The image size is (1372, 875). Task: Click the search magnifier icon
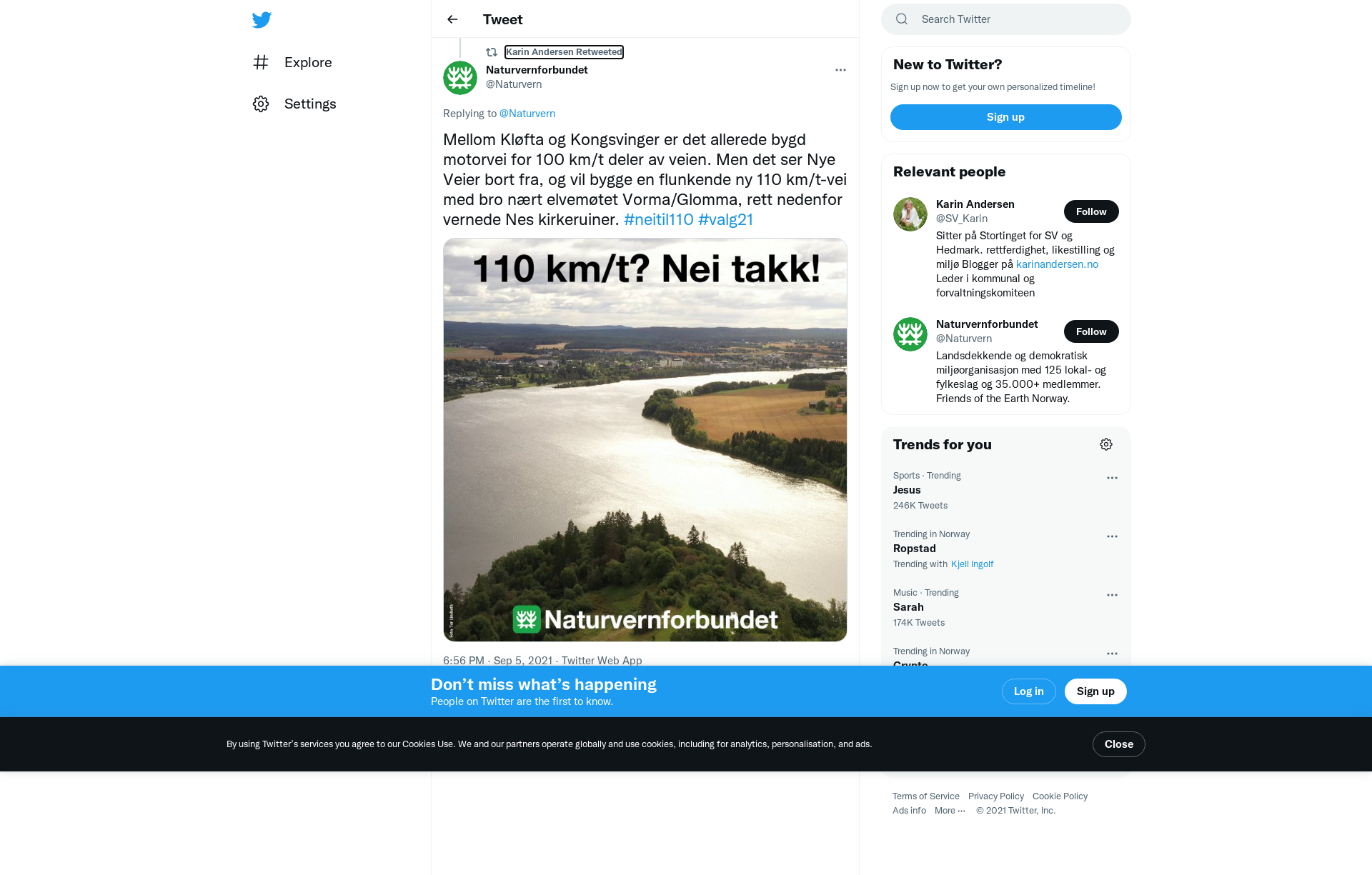(902, 19)
